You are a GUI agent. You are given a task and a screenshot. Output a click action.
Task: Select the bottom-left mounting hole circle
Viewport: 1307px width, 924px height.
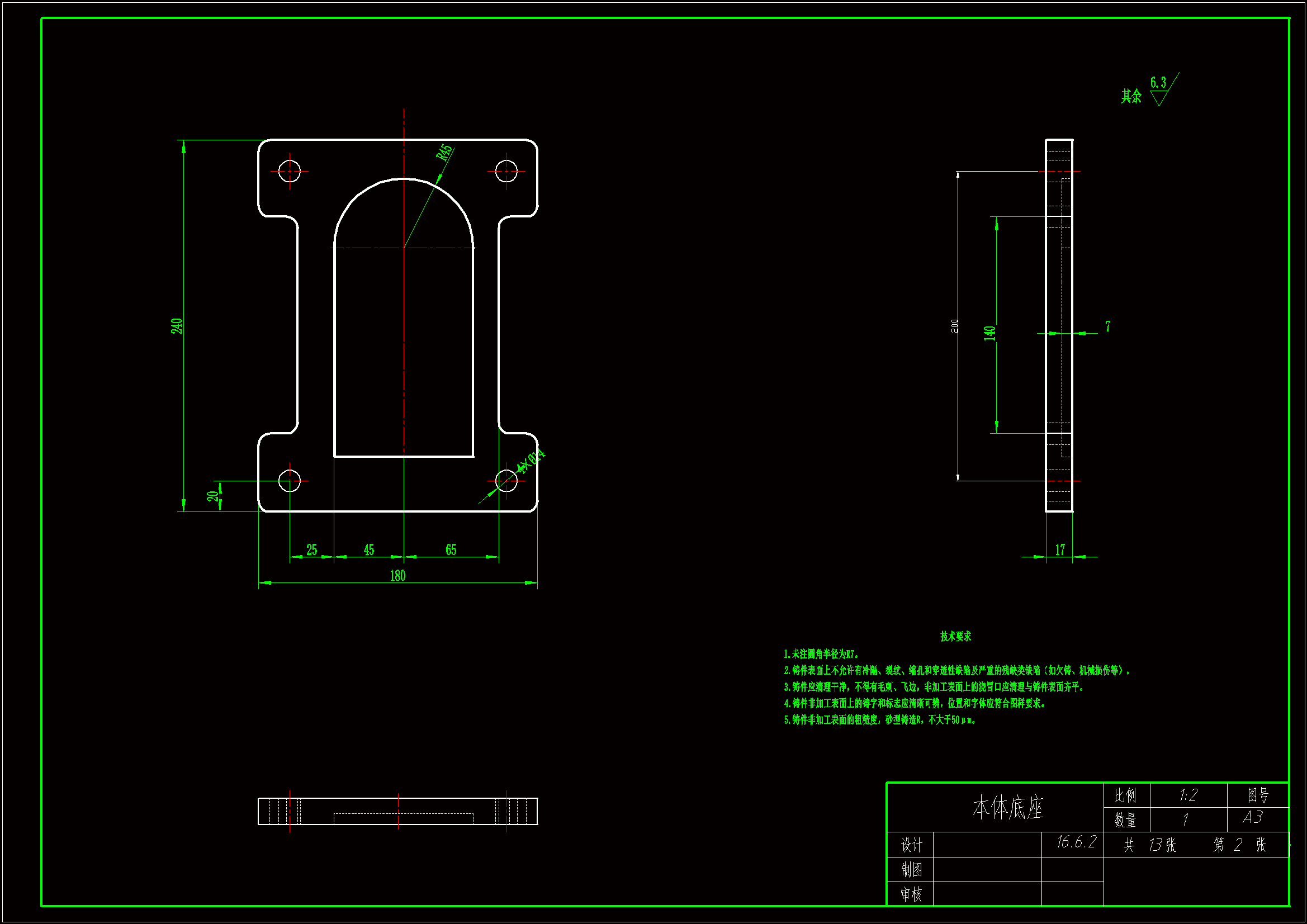click(290, 481)
